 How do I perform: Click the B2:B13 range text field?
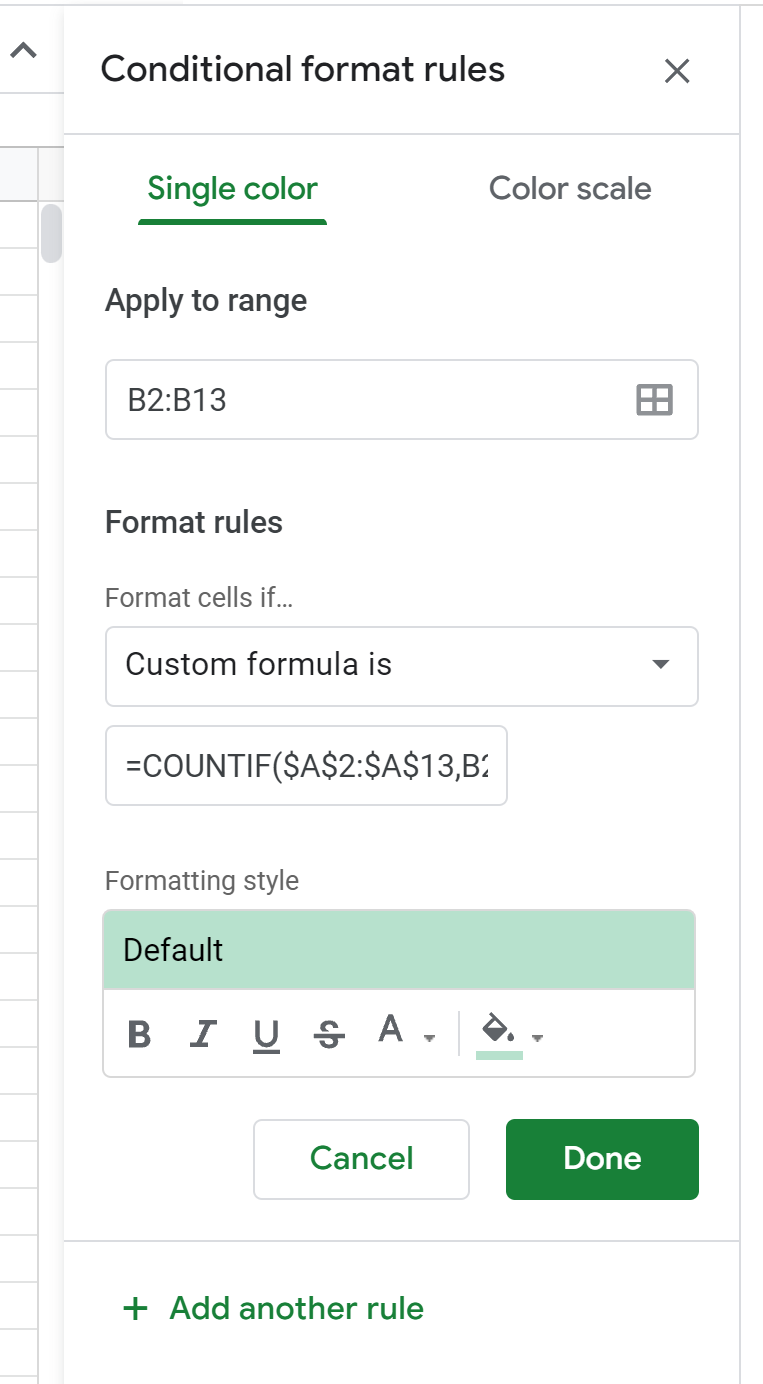[x=370, y=400]
